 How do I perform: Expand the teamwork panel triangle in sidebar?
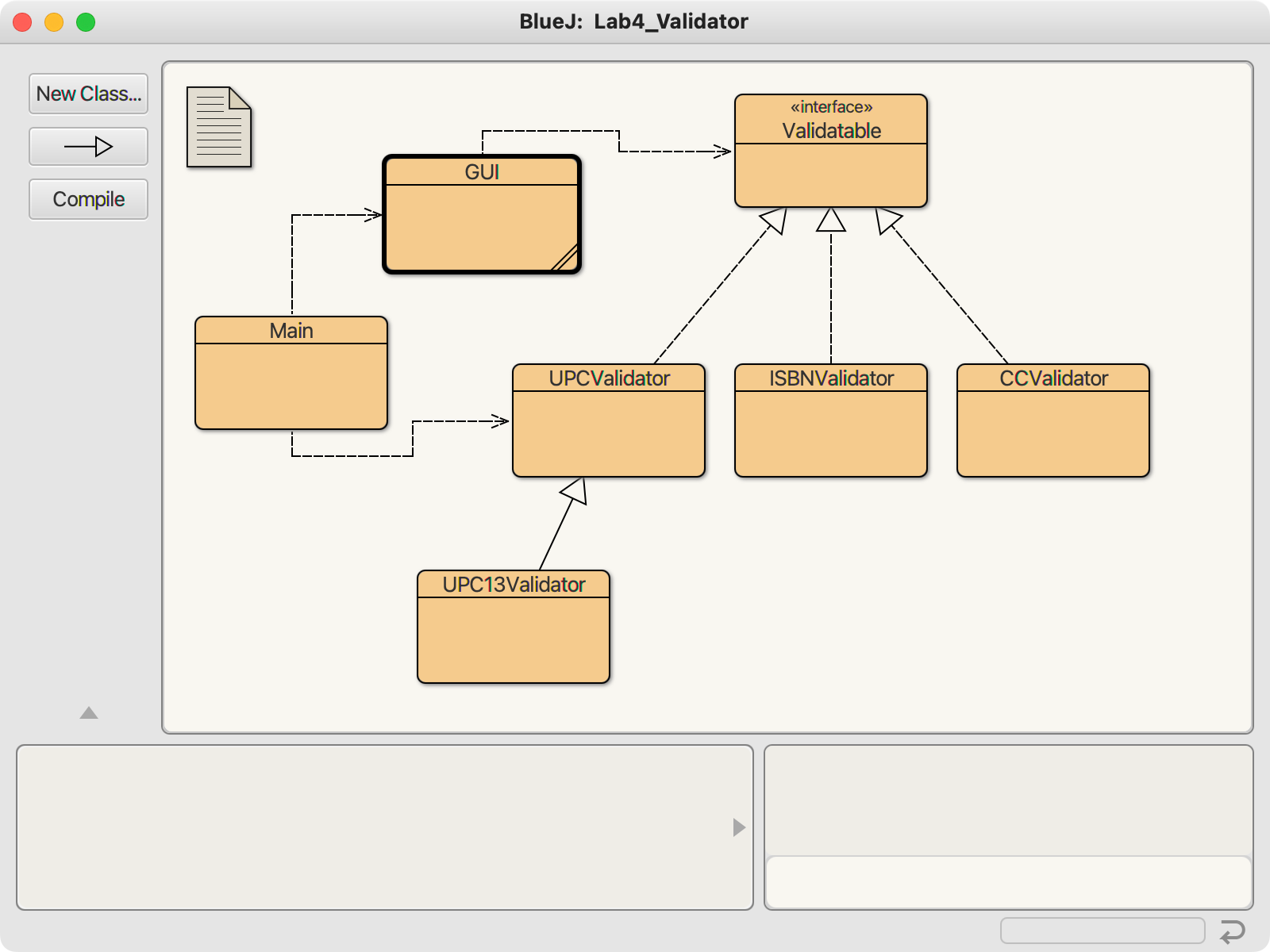[x=89, y=712]
